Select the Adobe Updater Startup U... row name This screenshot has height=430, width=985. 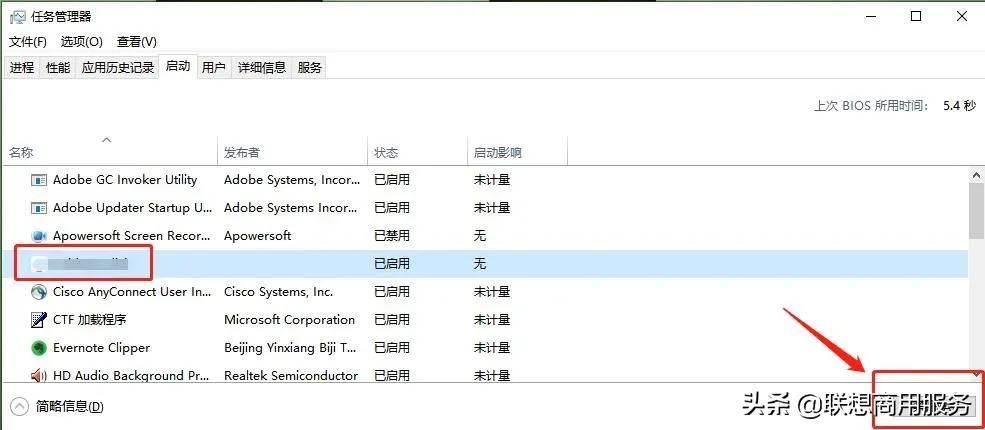(133, 208)
